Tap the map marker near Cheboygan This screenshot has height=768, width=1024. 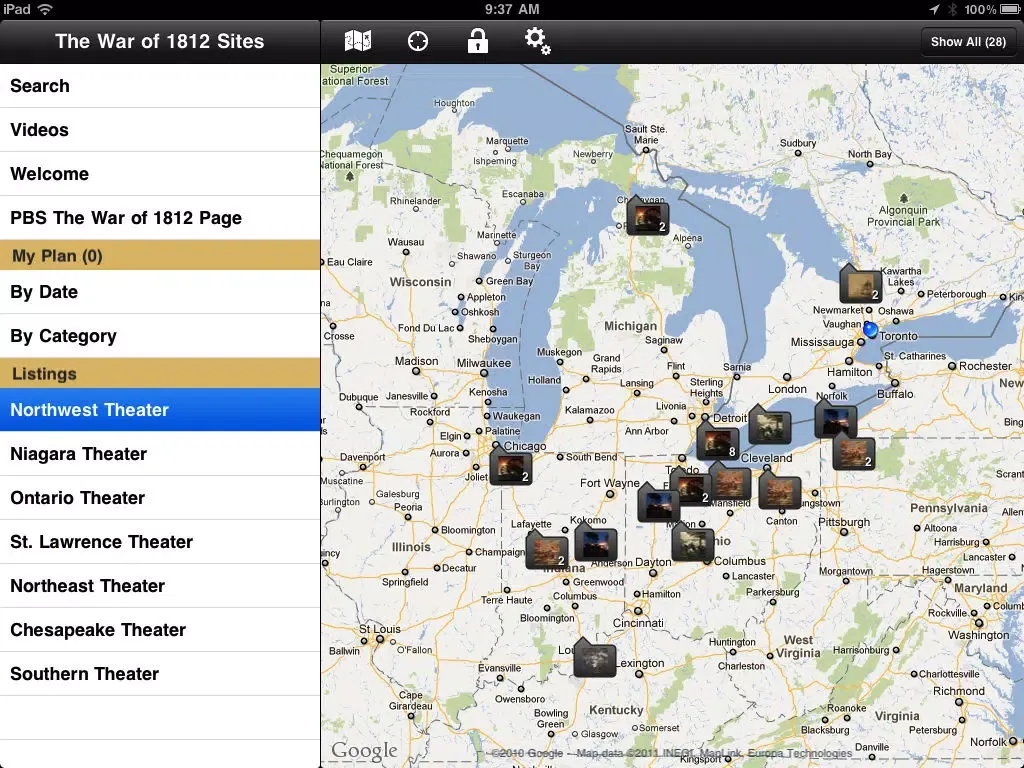click(x=647, y=217)
